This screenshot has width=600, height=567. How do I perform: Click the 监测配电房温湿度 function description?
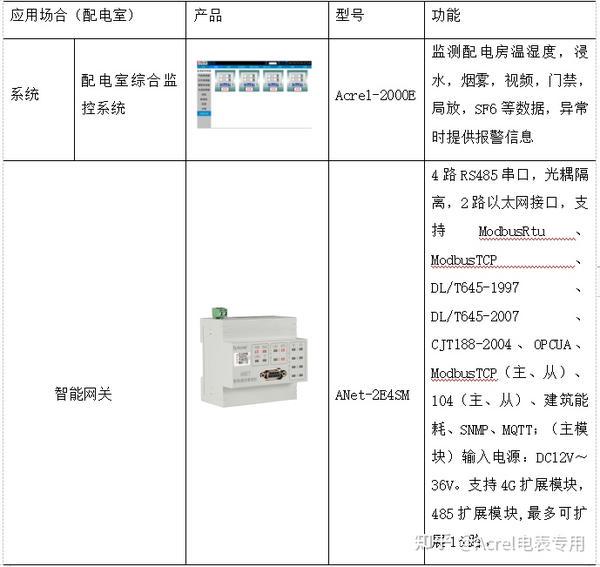click(510, 94)
